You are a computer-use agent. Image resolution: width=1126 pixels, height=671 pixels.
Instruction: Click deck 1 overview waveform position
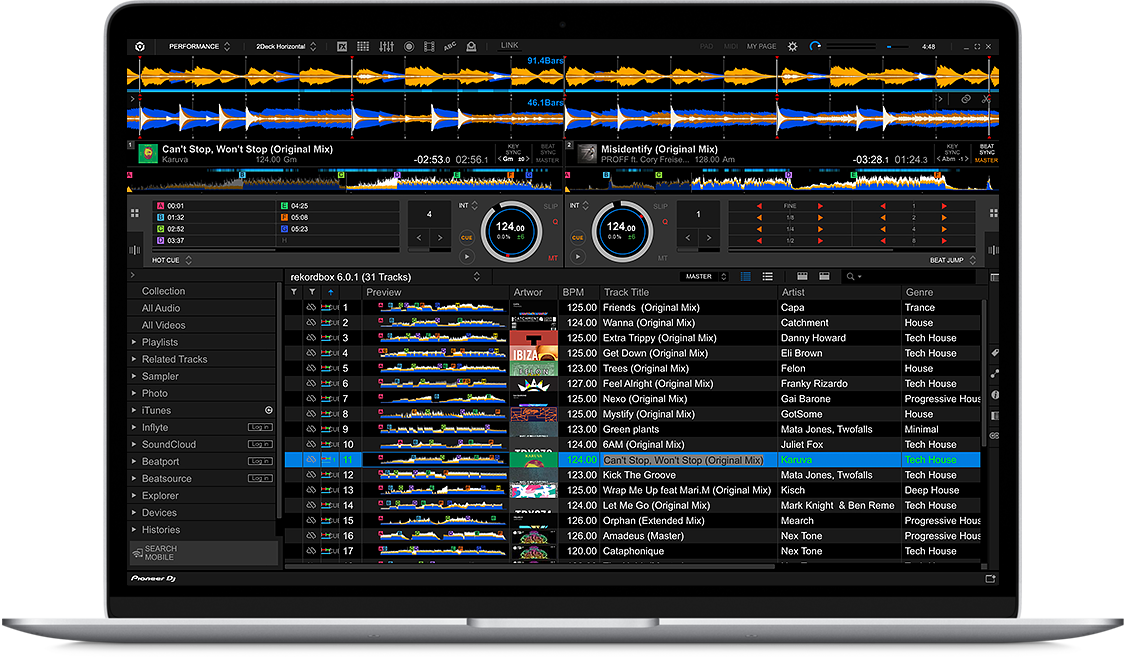tap(345, 180)
